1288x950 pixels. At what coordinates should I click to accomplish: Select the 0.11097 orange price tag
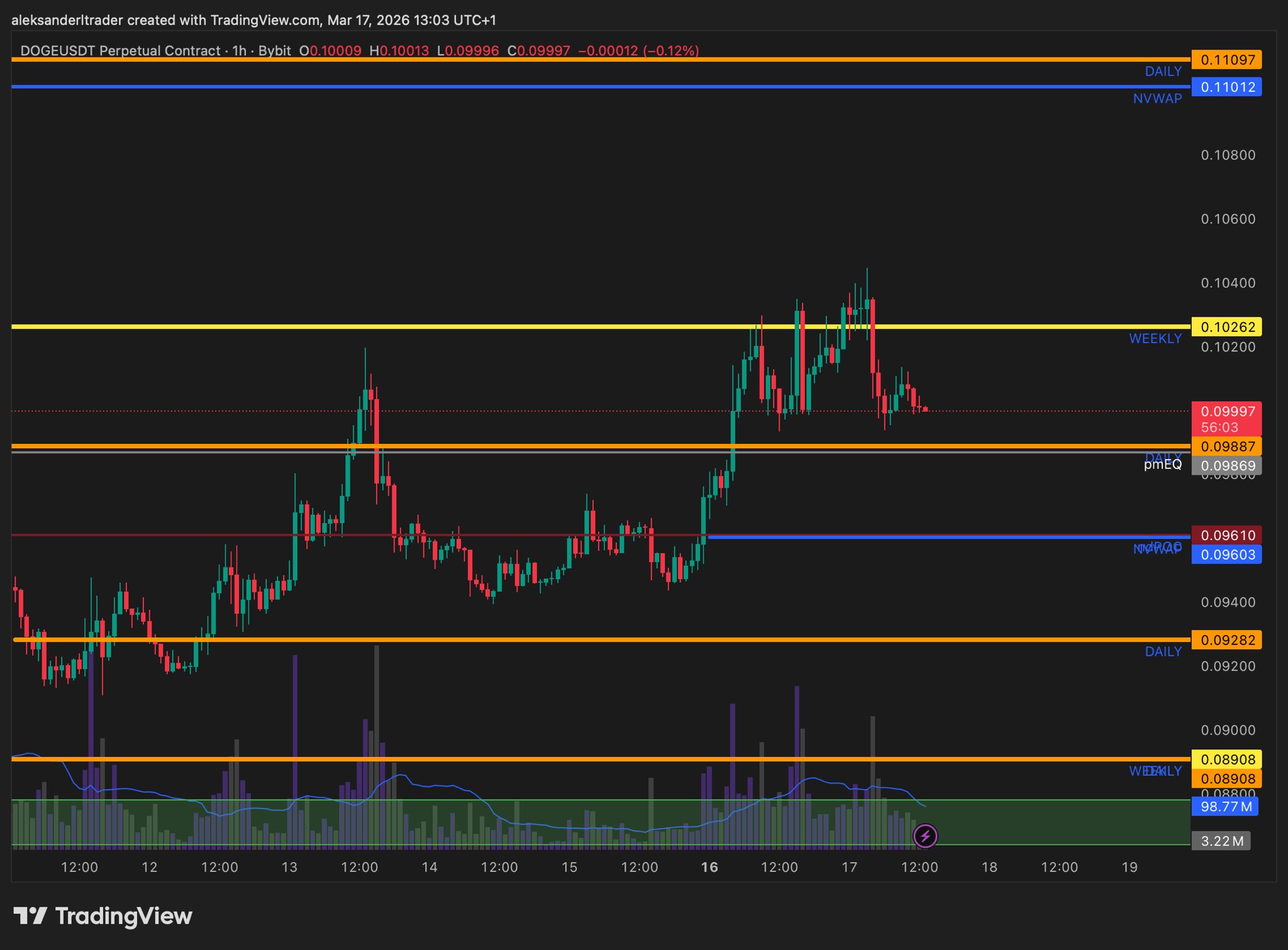pyautogui.click(x=1226, y=60)
